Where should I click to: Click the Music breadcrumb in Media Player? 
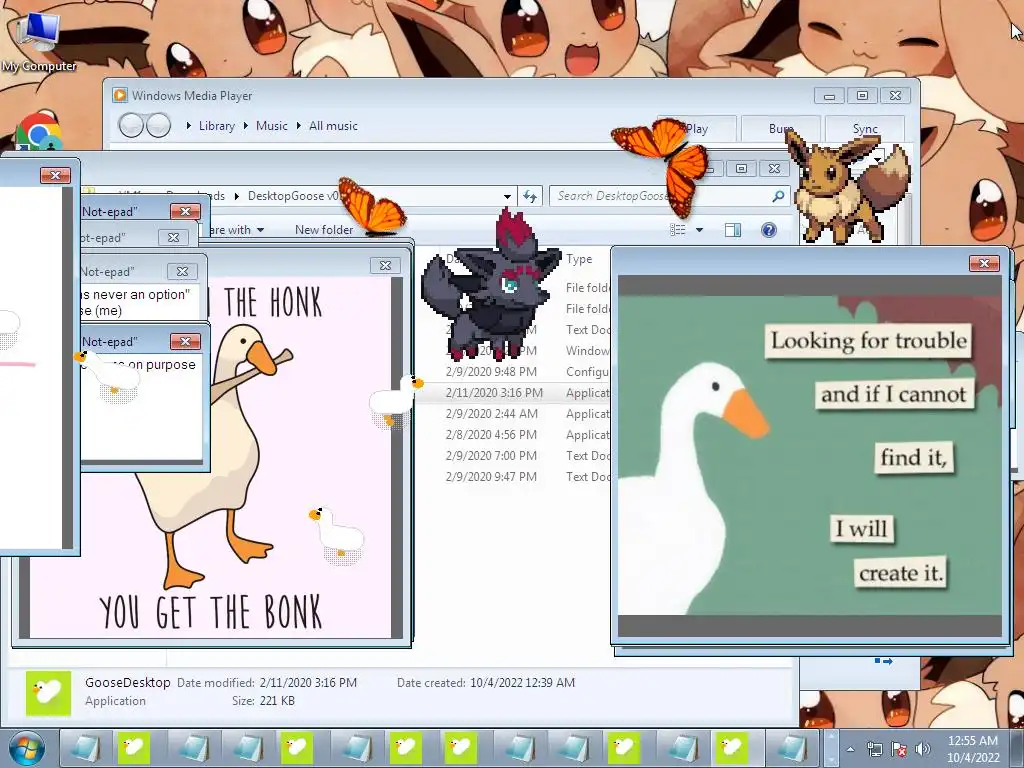click(272, 125)
